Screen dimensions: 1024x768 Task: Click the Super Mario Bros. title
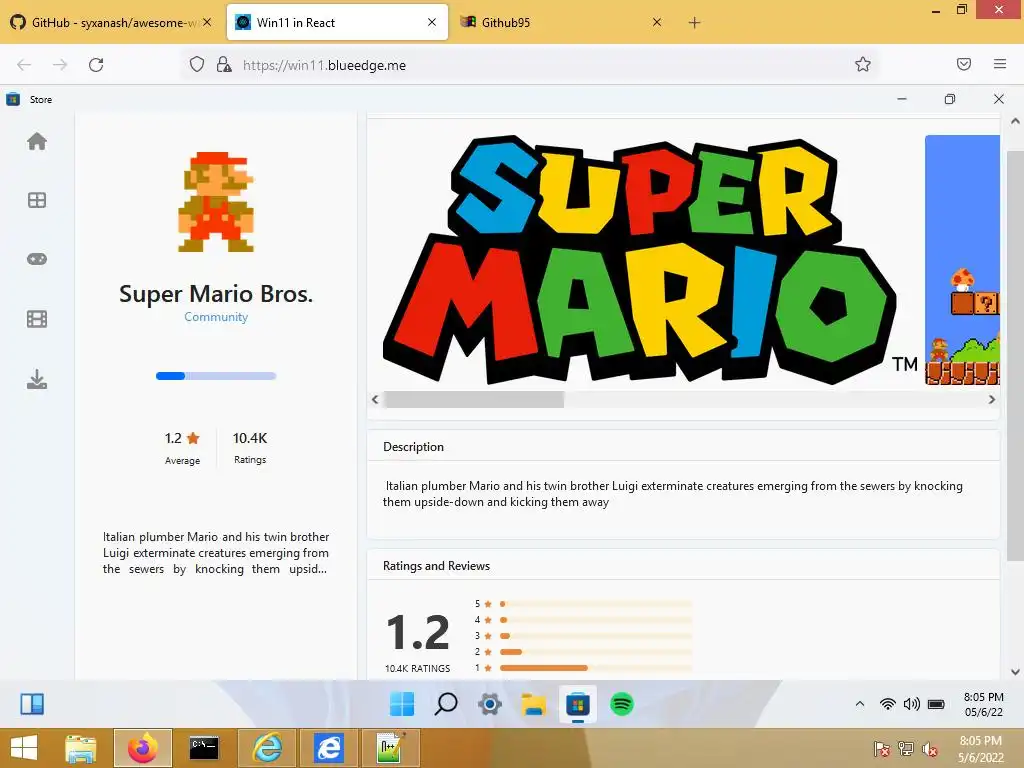216,294
